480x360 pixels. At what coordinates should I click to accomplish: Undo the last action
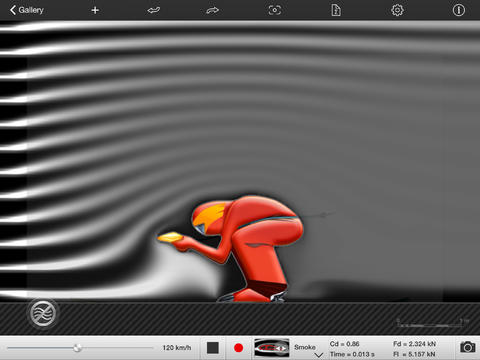[x=154, y=10]
